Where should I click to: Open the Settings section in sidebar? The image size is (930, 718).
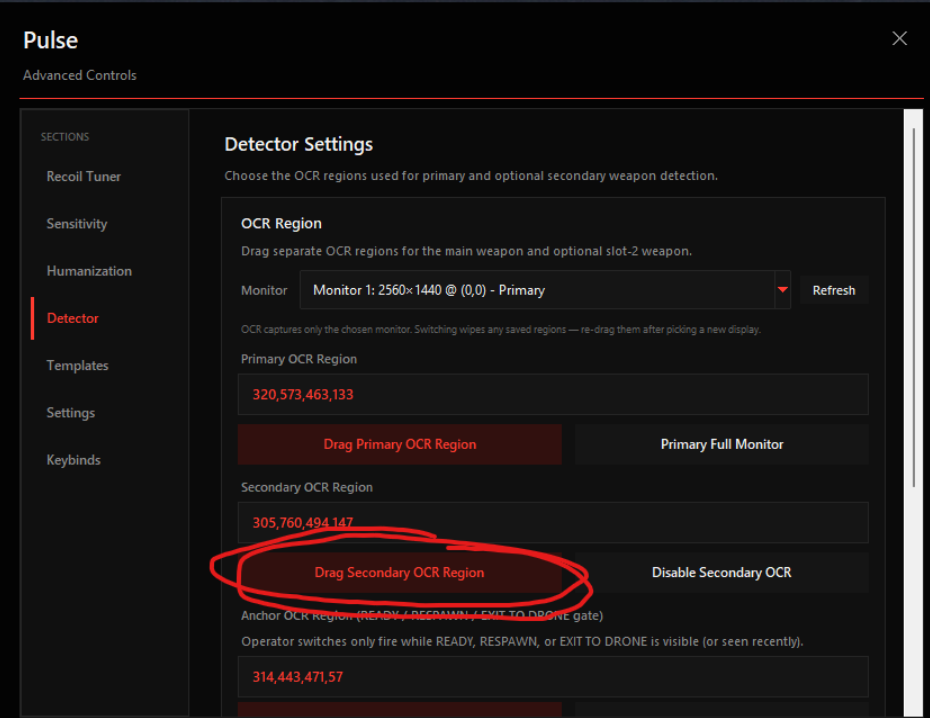coord(71,413)
